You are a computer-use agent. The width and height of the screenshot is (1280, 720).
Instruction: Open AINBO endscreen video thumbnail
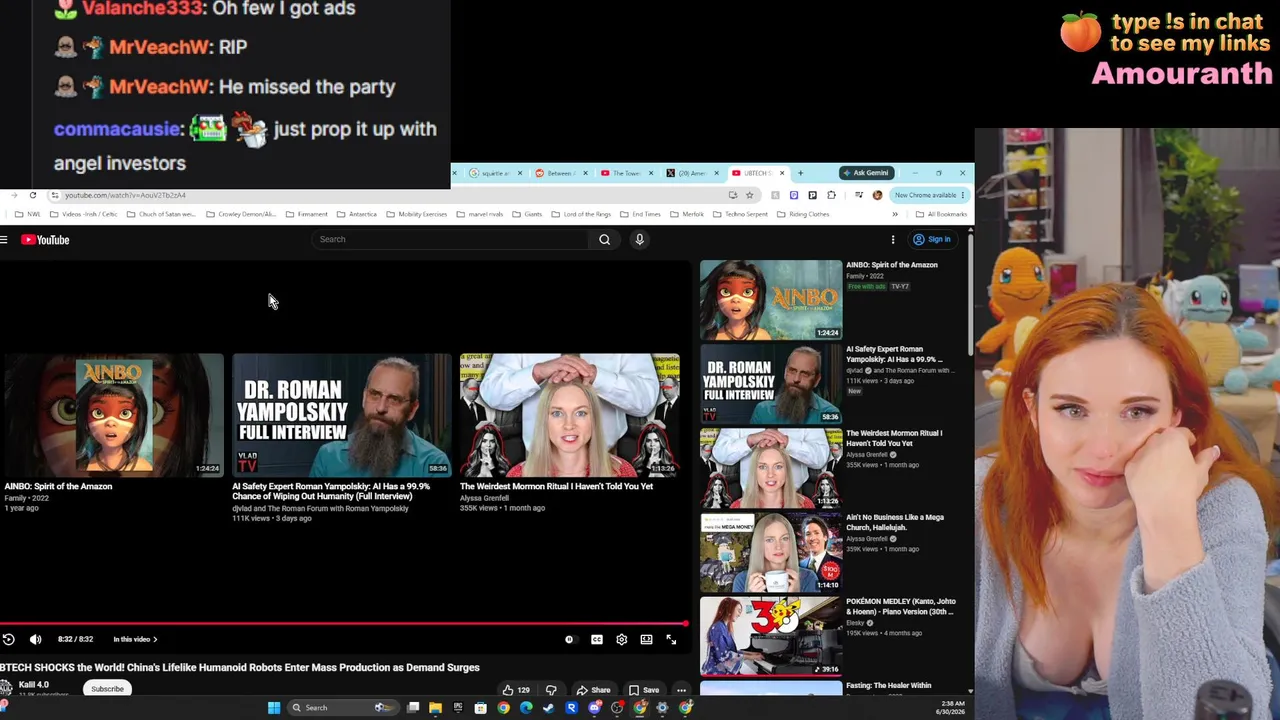point(112,414)
